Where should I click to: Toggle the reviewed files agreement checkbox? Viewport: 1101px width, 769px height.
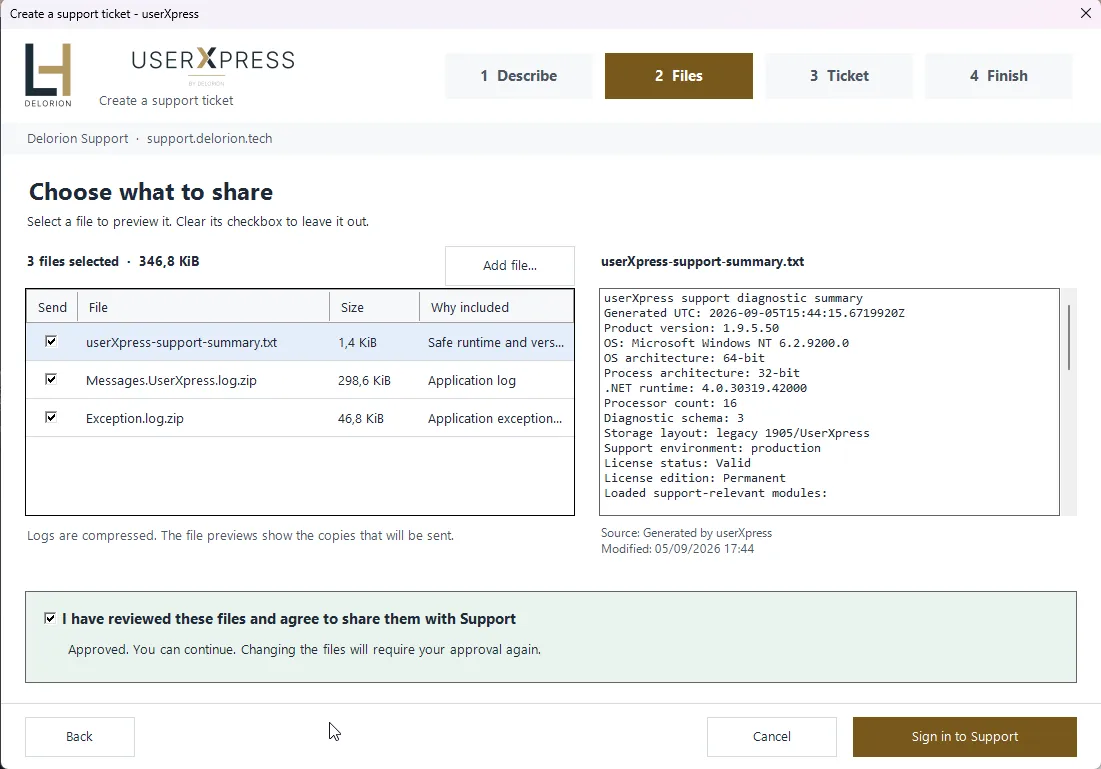point(50,618)
